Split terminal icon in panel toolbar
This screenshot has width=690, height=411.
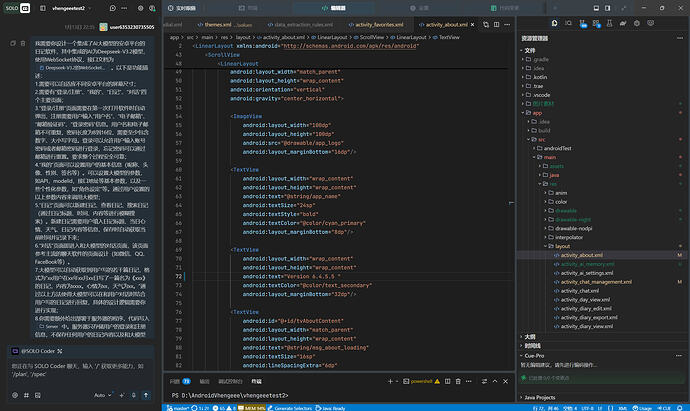point(448,382)
